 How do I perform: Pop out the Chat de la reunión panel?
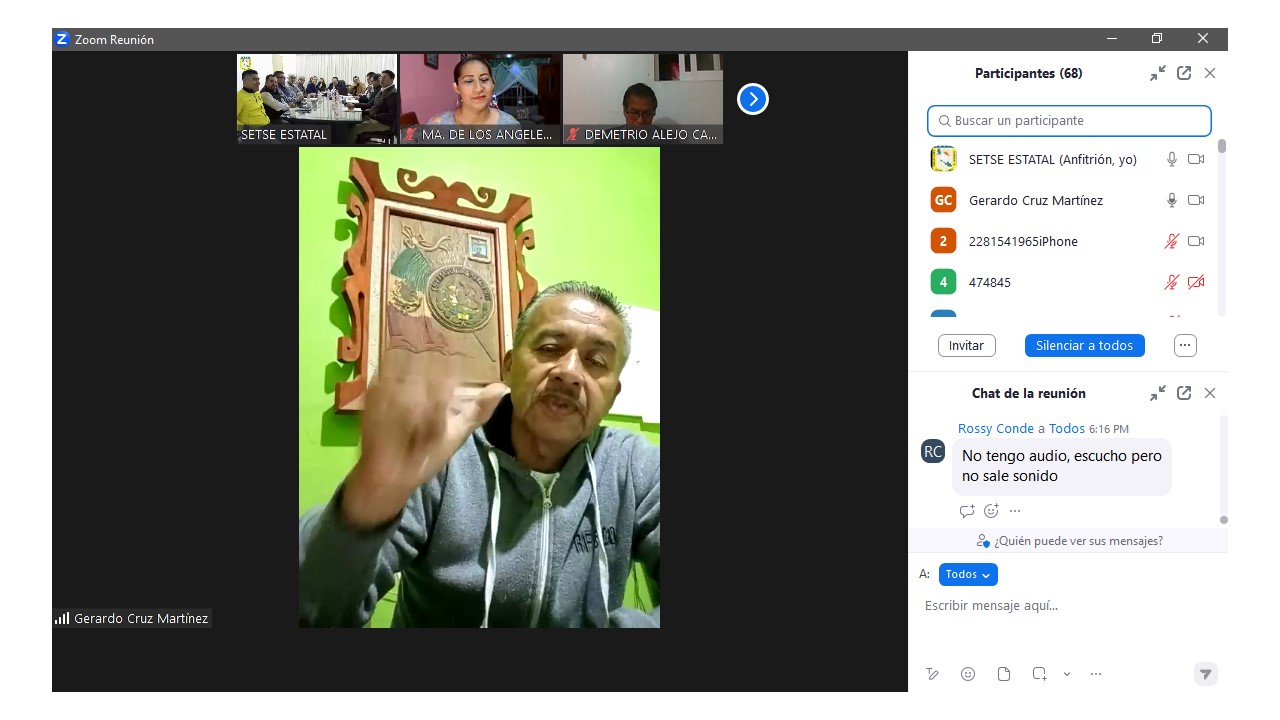point(1184,393)
